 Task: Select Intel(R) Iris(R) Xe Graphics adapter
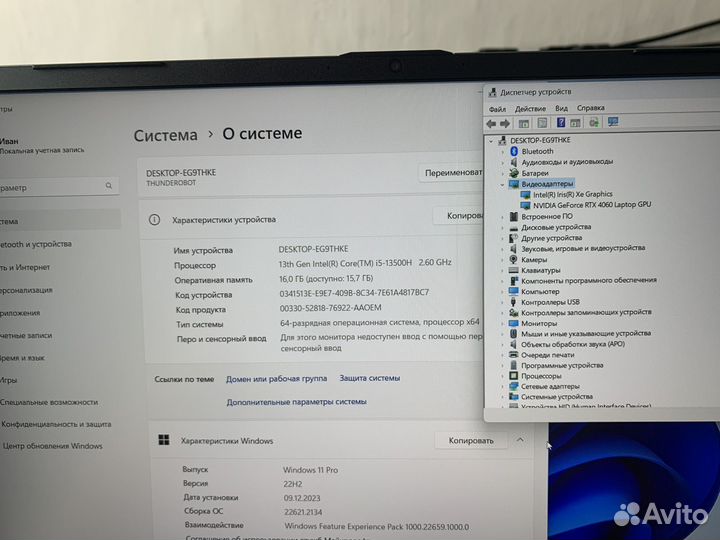(x=572, y=194)
